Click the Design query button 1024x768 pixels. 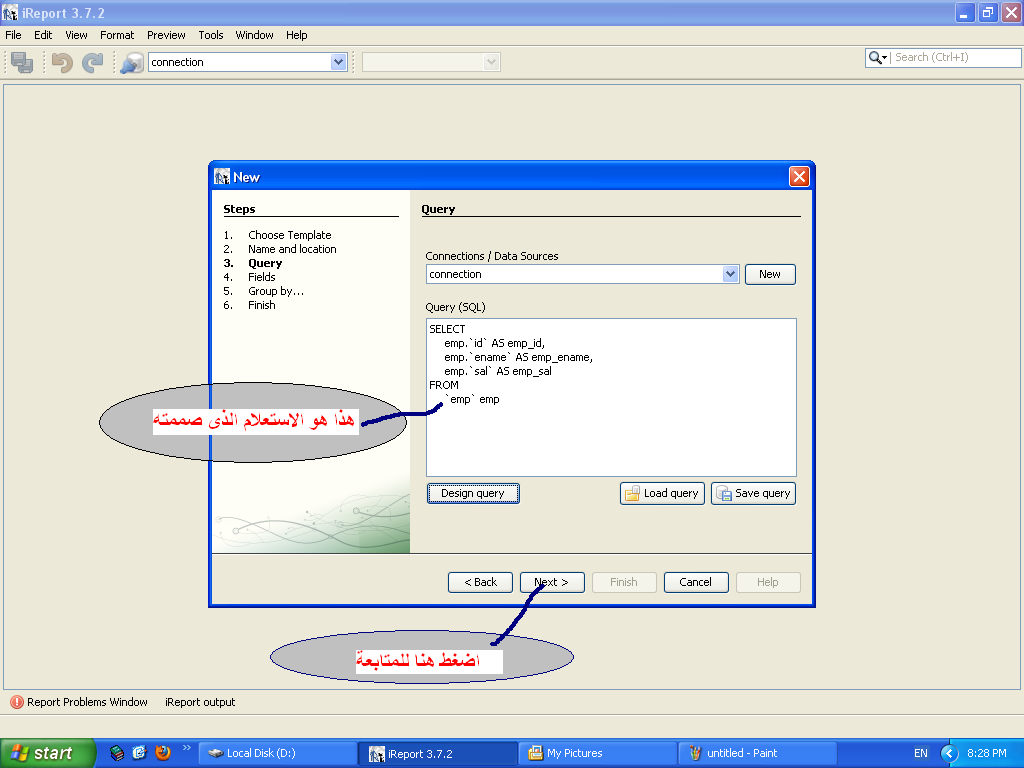coord(473,494)
